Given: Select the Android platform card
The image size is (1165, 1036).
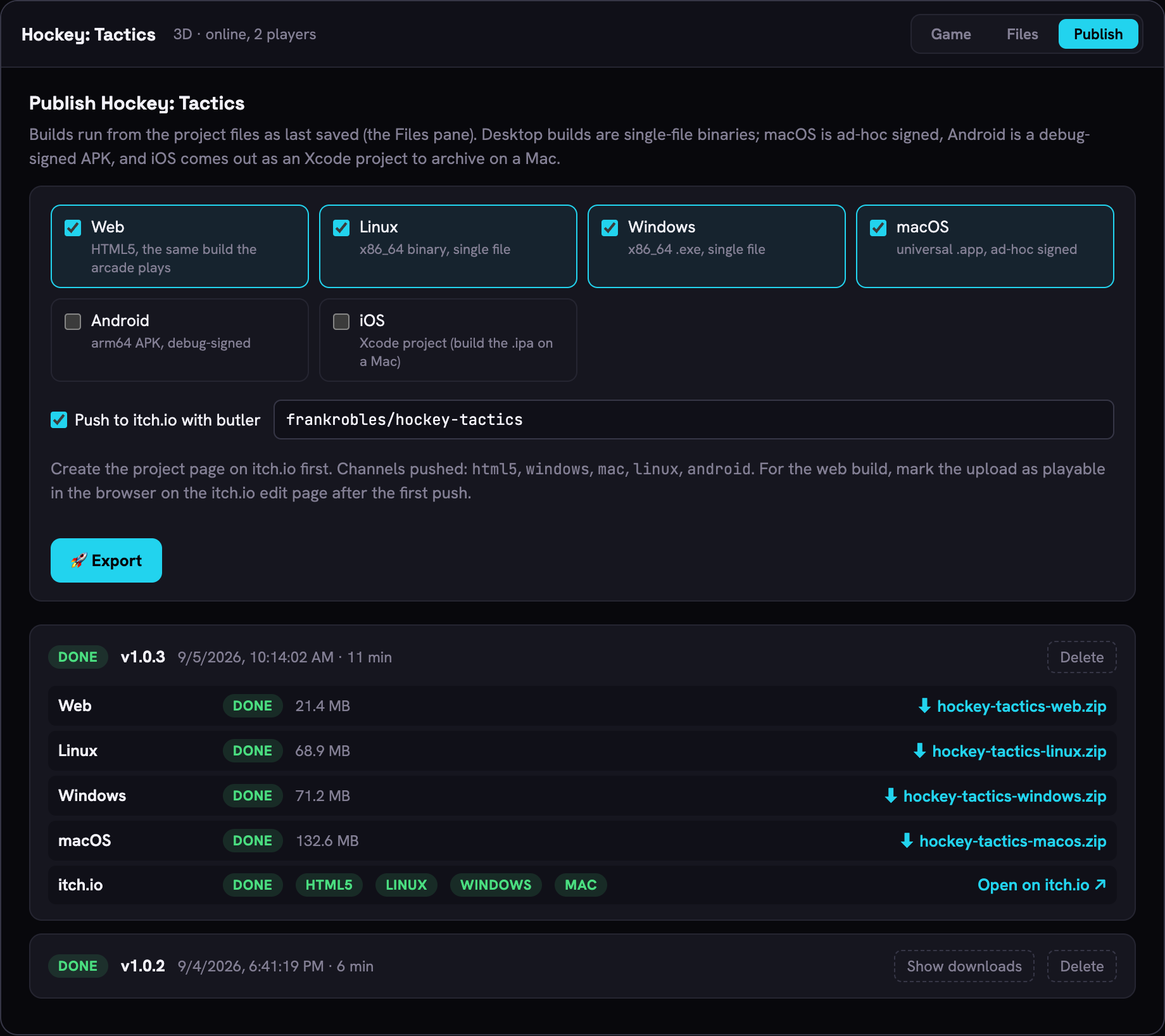Looking at the screenshot, I should click(180, 340).
